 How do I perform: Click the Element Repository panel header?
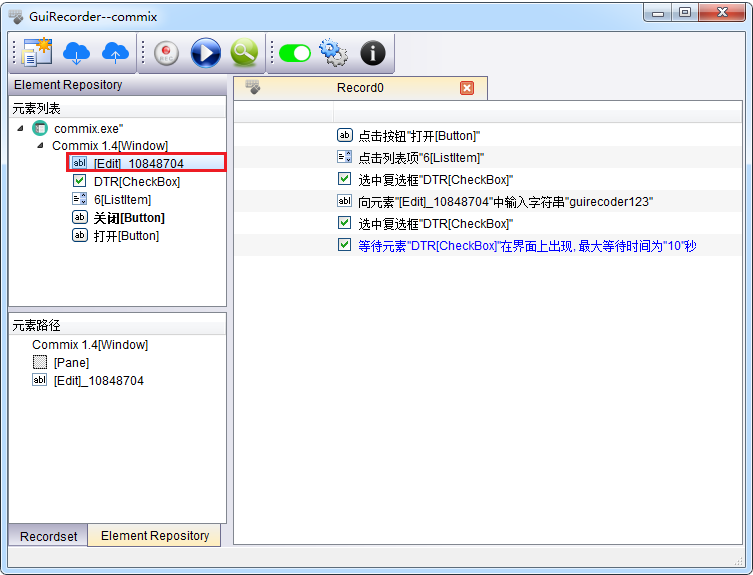click(118, 85)
